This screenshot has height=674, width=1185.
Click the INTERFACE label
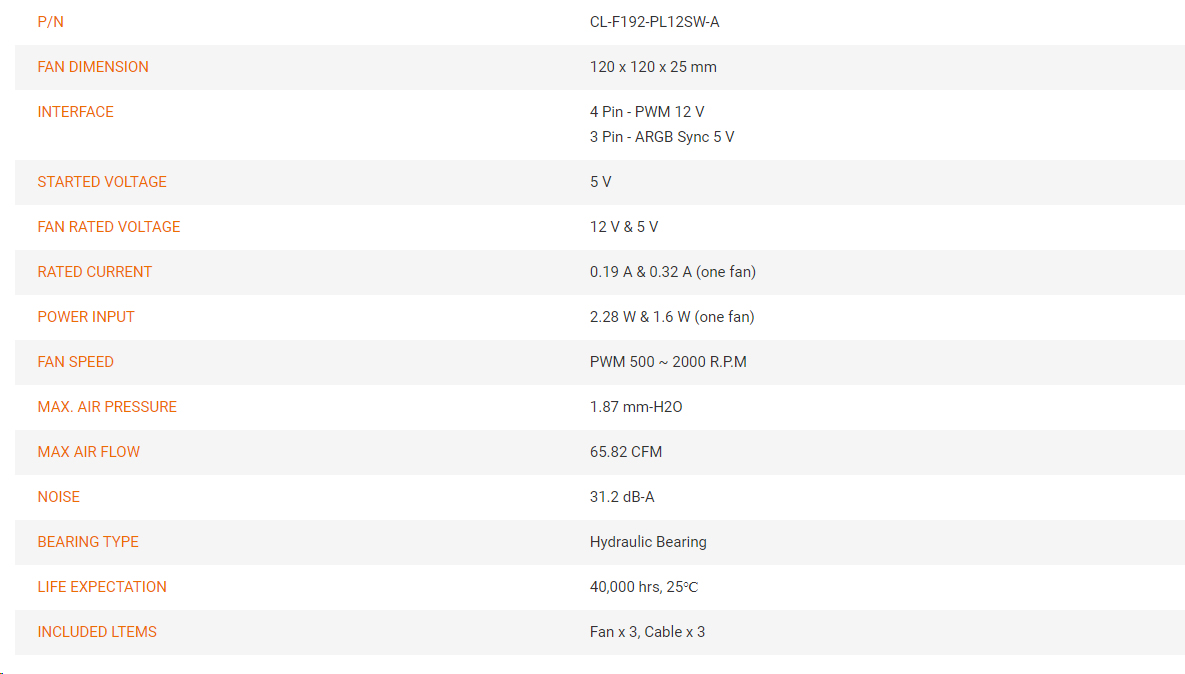tap(76, 112)
